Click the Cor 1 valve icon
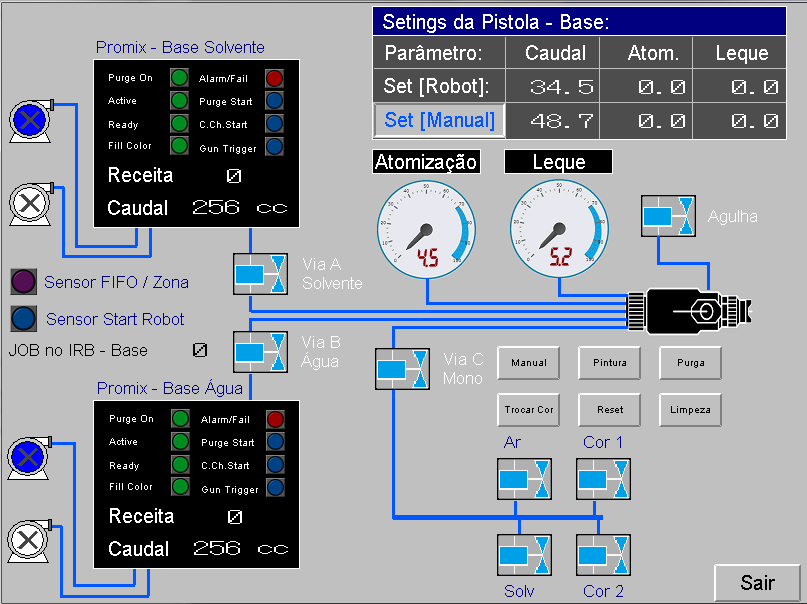The width and height of the screenshot is (807, 604). [603, 478]
